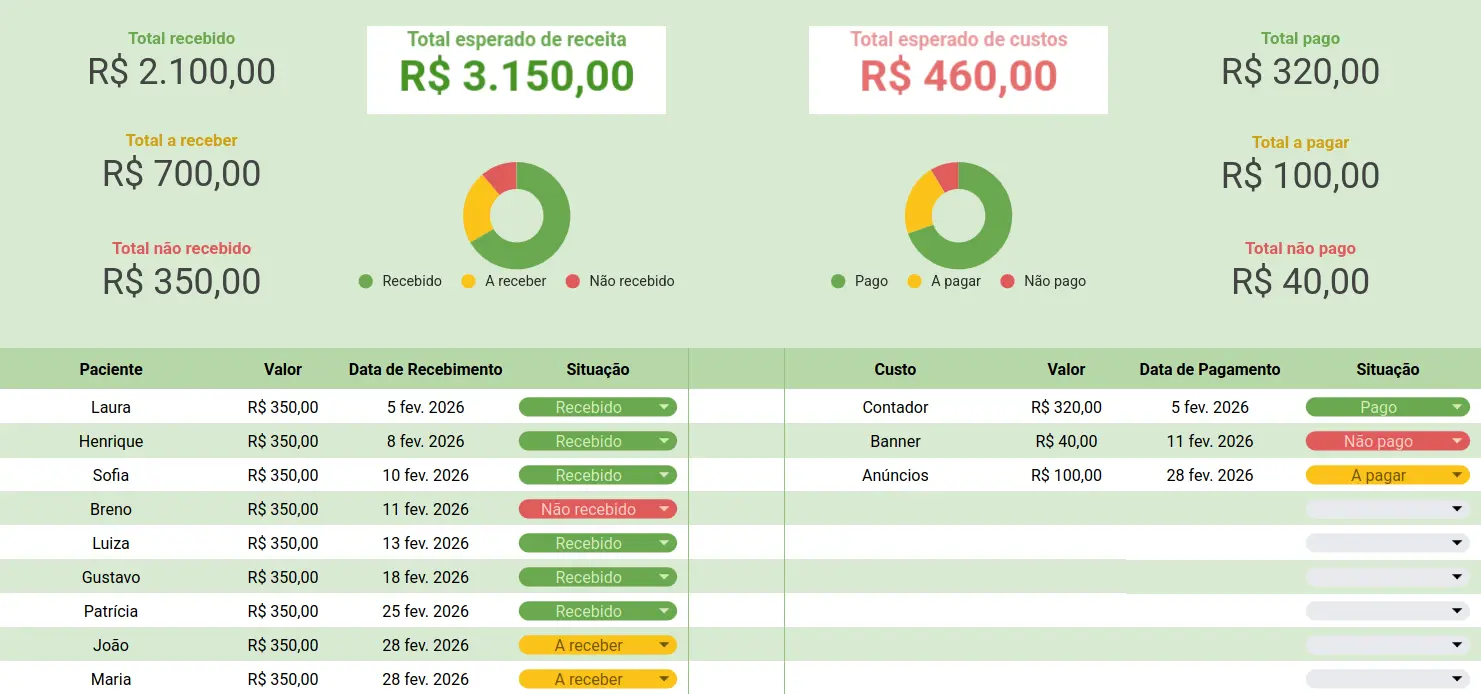The width and height of the screenshot is (1481, 694).
Task: Select the revenue donut chart
Action: tap(517, 215)
